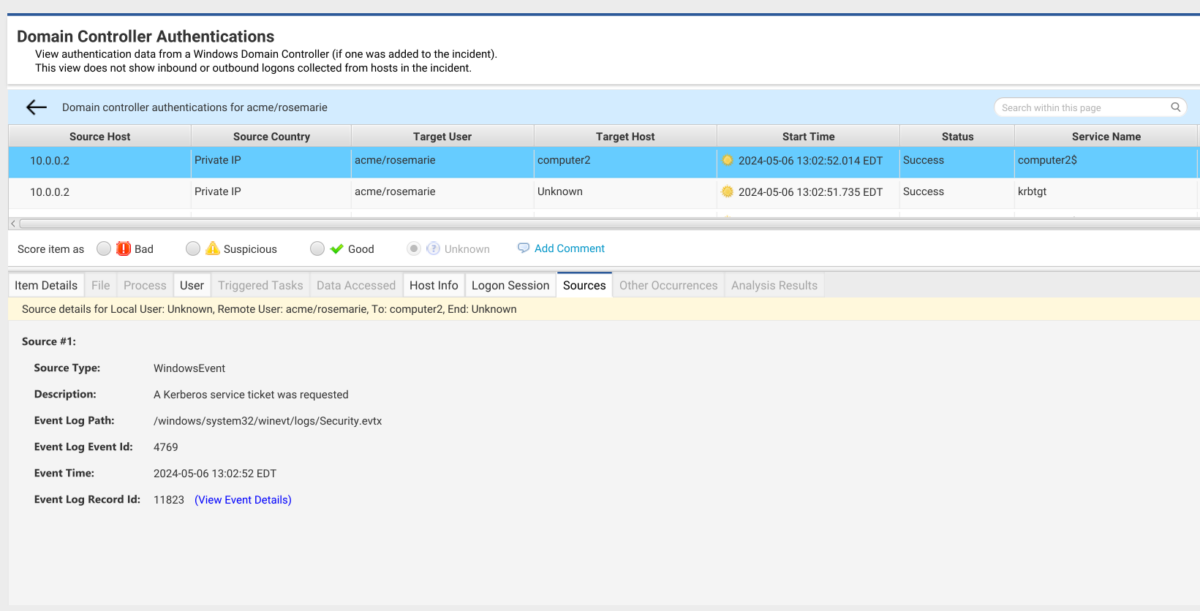Click the red Bad alert icon
The image size is (1200, 611).
coord(122,248)
